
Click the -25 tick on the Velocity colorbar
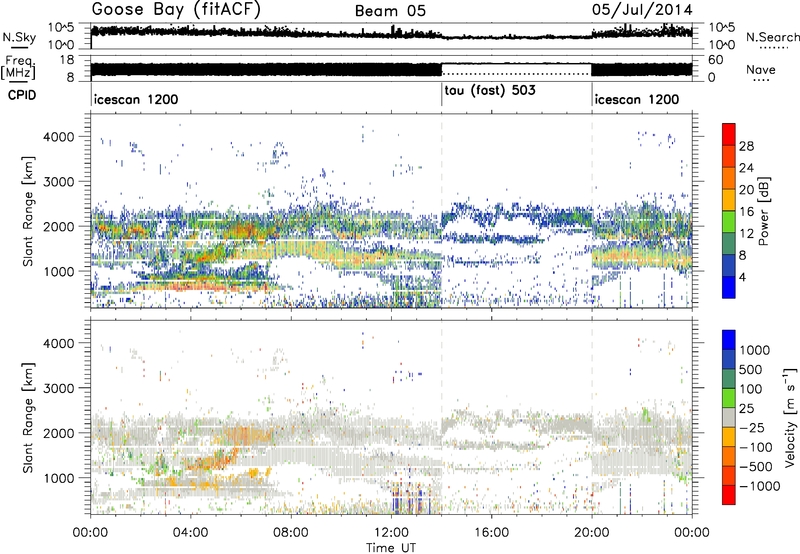tap(754, 427)
